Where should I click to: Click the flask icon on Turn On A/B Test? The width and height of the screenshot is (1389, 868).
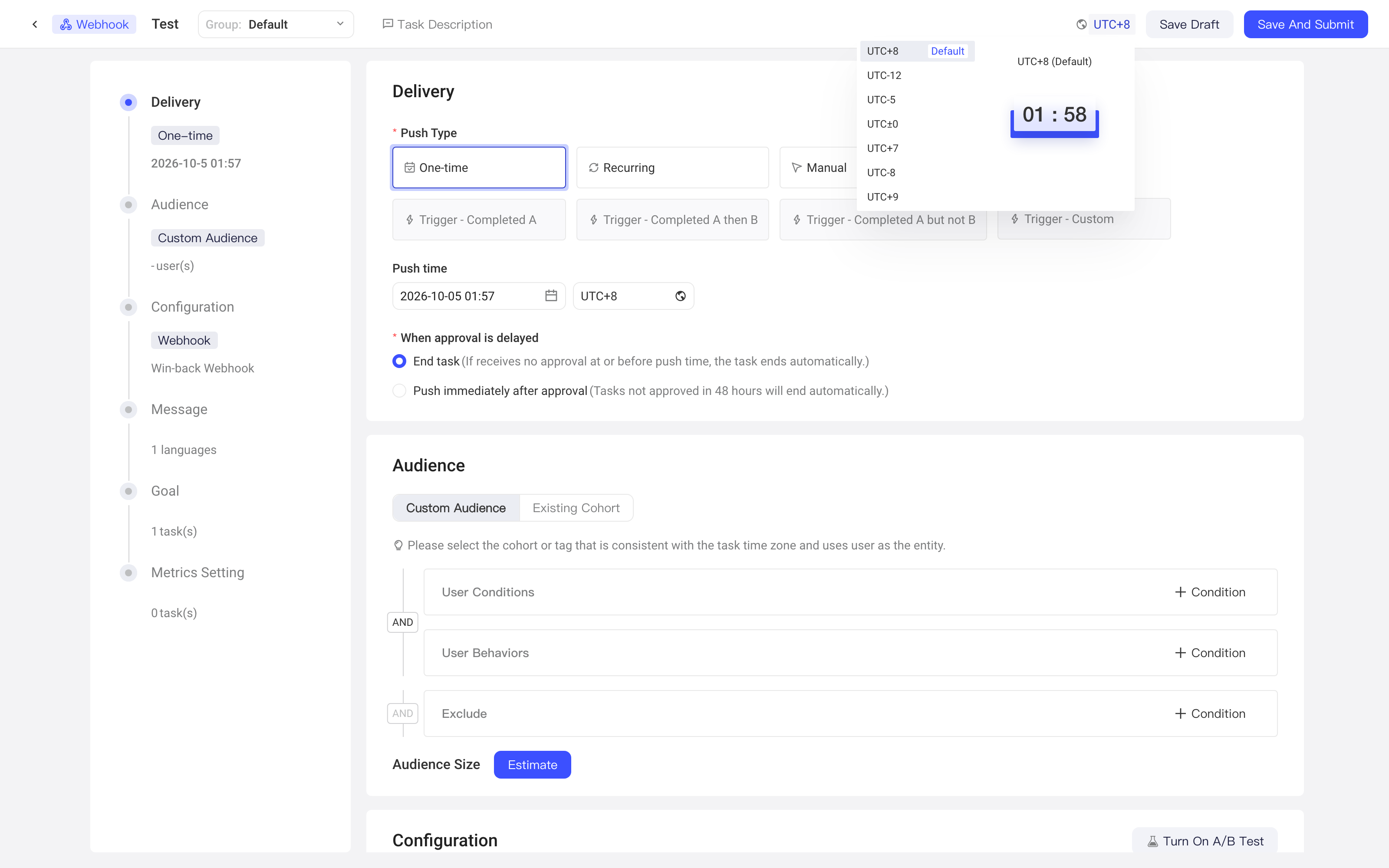pos(1152,841)
